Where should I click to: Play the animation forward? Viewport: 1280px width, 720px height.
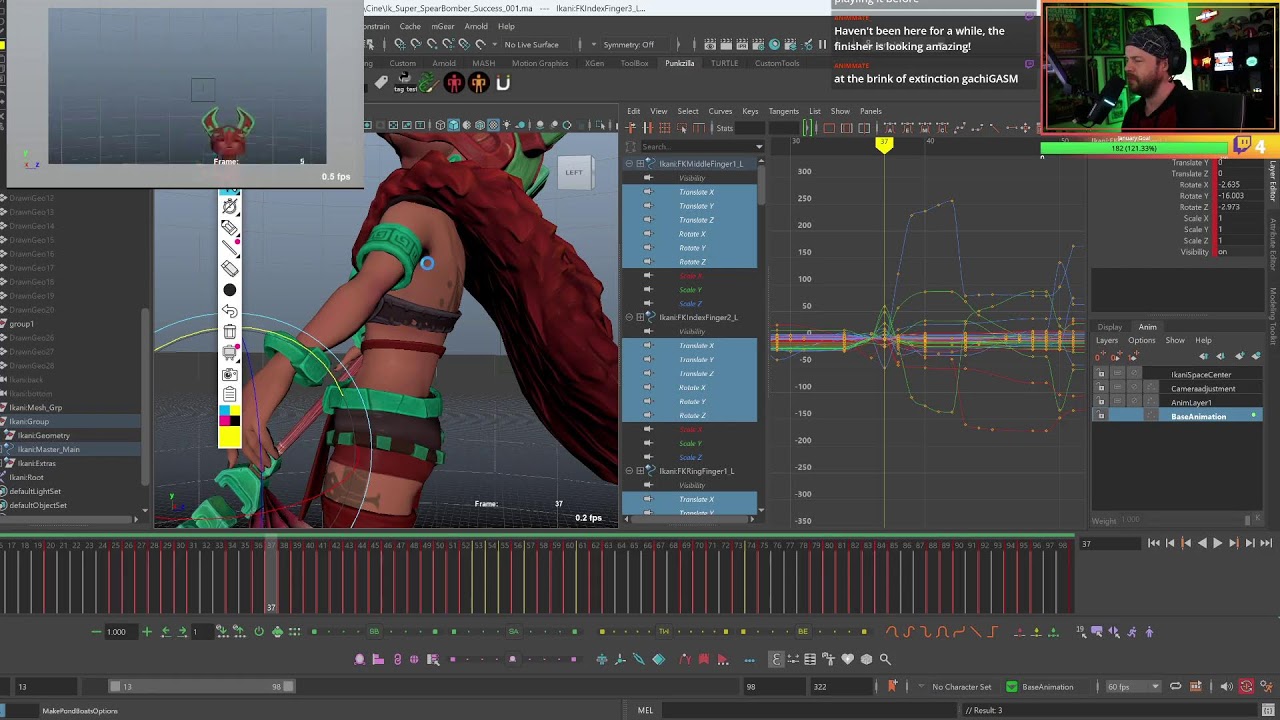point(1217,543)
